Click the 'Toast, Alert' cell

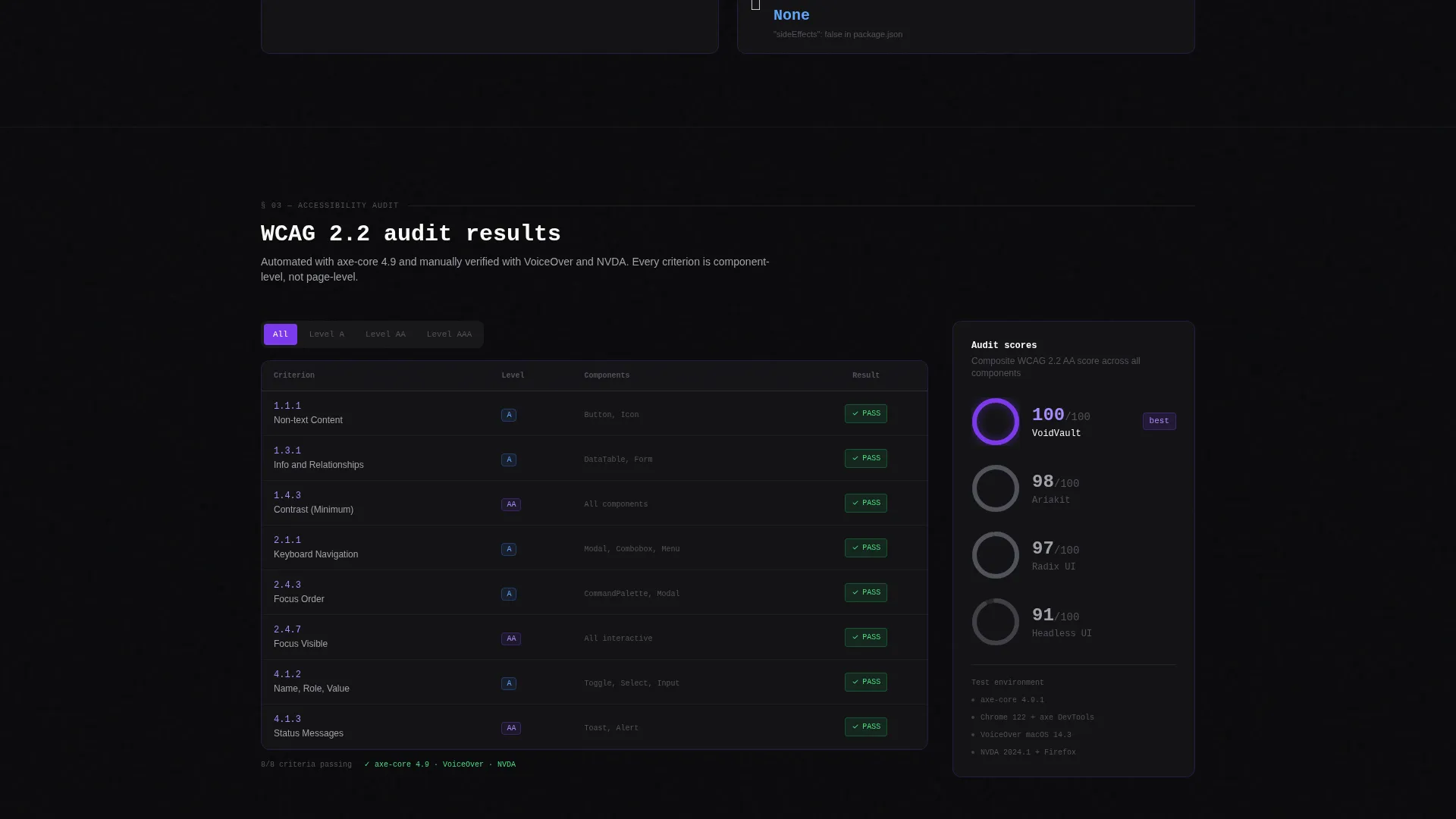tap(611, 729)
